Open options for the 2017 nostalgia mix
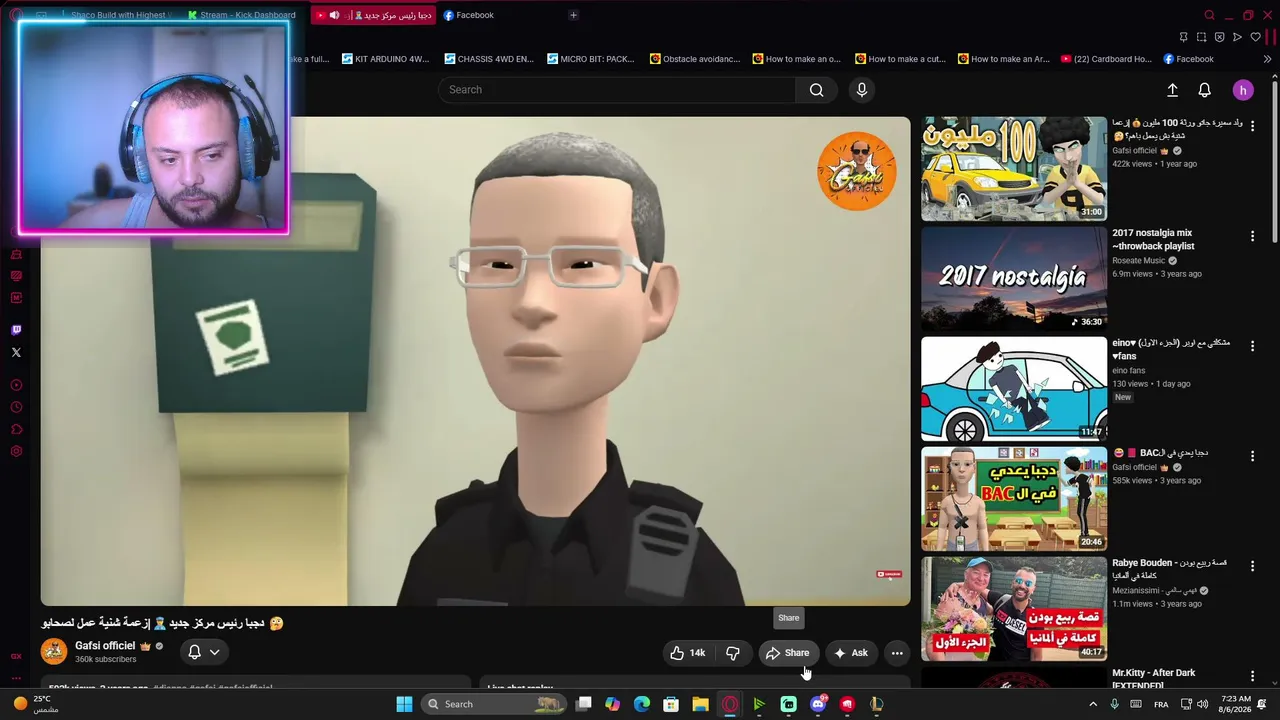The height and width of the screenshot is (720, 1280). (1252, 236)
